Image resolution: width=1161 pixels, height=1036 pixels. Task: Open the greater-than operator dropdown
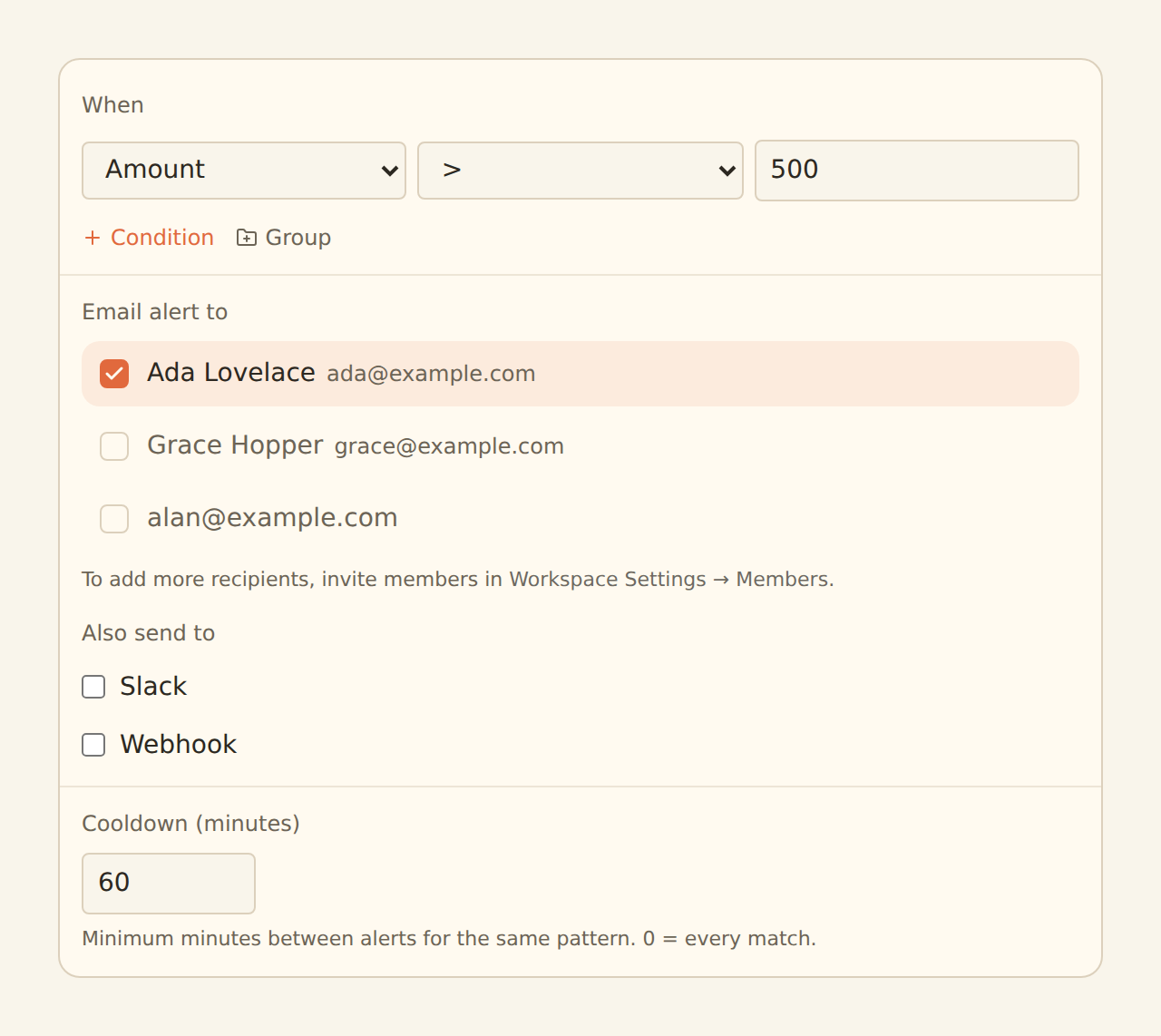click(580, 171)
